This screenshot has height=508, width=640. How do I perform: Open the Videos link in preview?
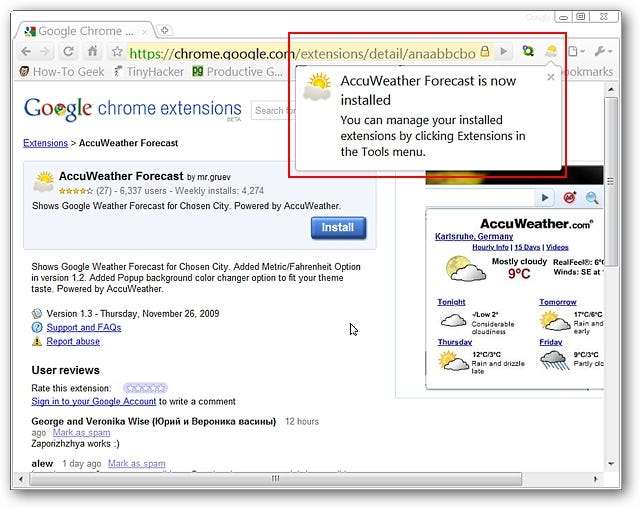tap(557, 247)
